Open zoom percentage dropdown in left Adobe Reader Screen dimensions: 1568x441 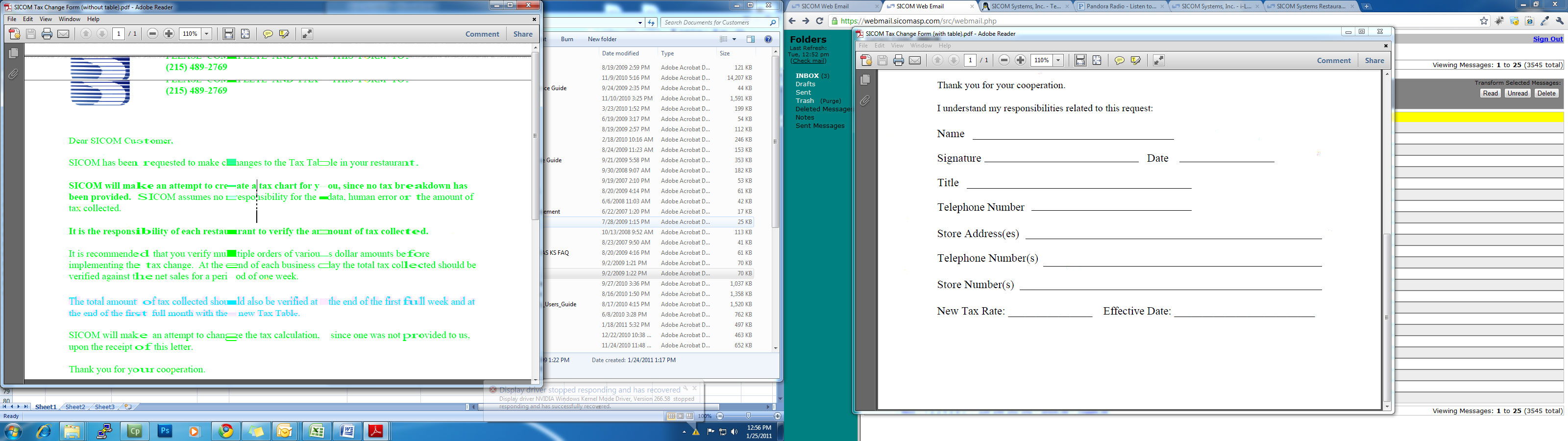207,34
